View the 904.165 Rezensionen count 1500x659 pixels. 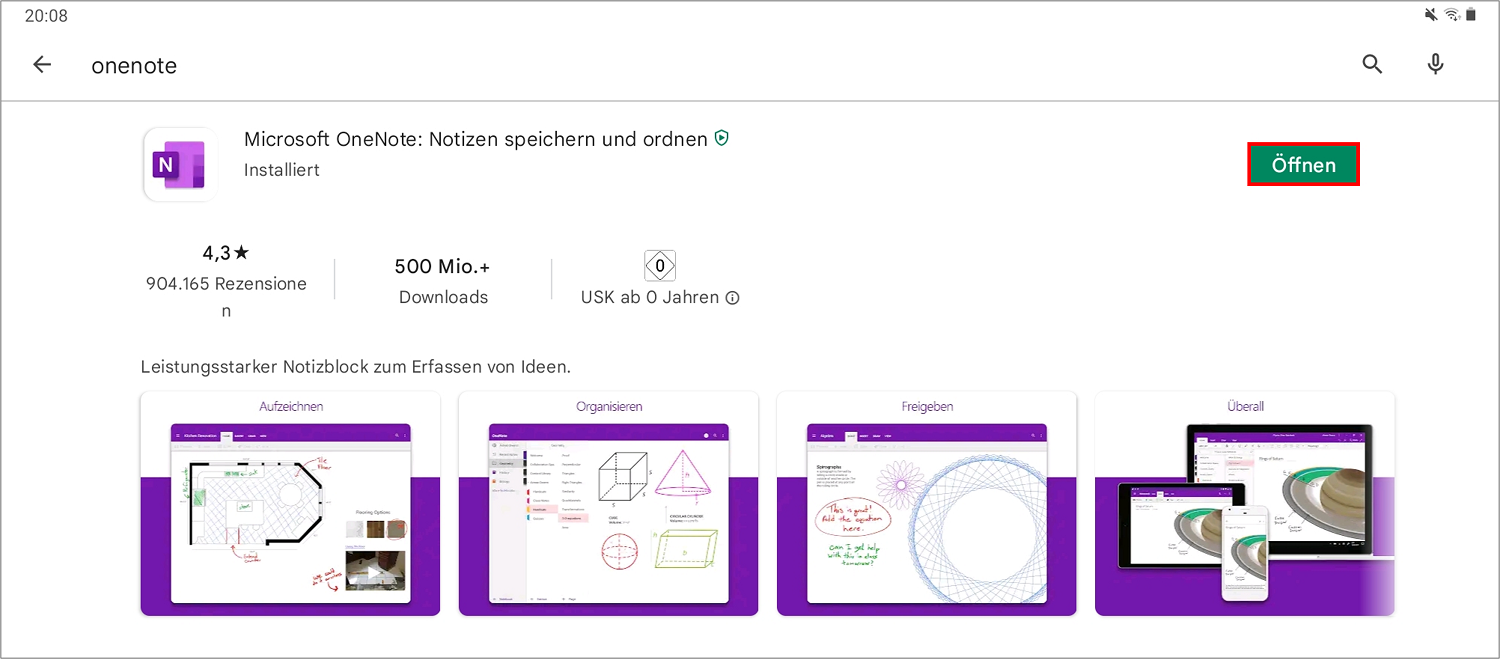click(x=226, y=297)
